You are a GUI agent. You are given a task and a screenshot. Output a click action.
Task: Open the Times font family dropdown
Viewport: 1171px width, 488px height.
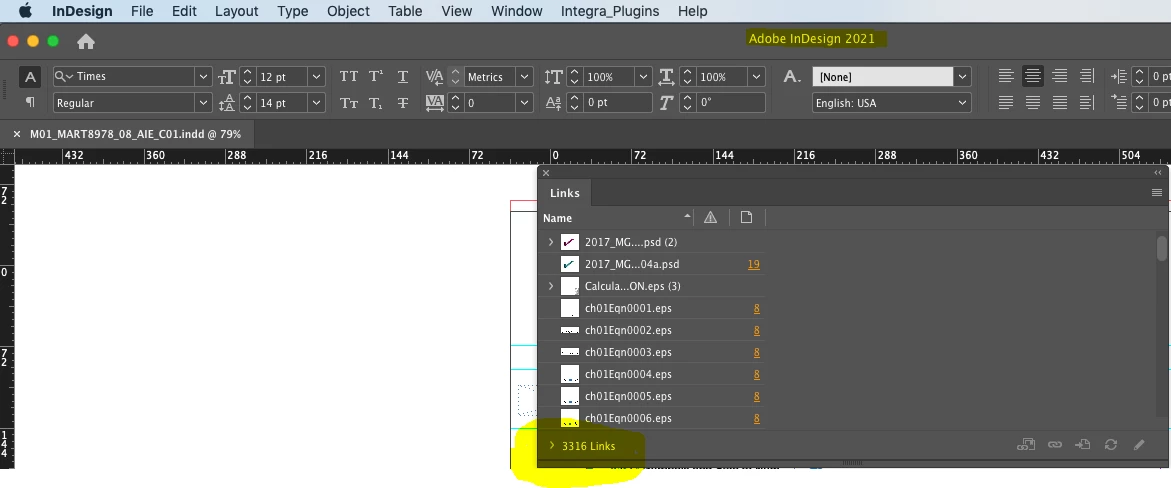203,76
